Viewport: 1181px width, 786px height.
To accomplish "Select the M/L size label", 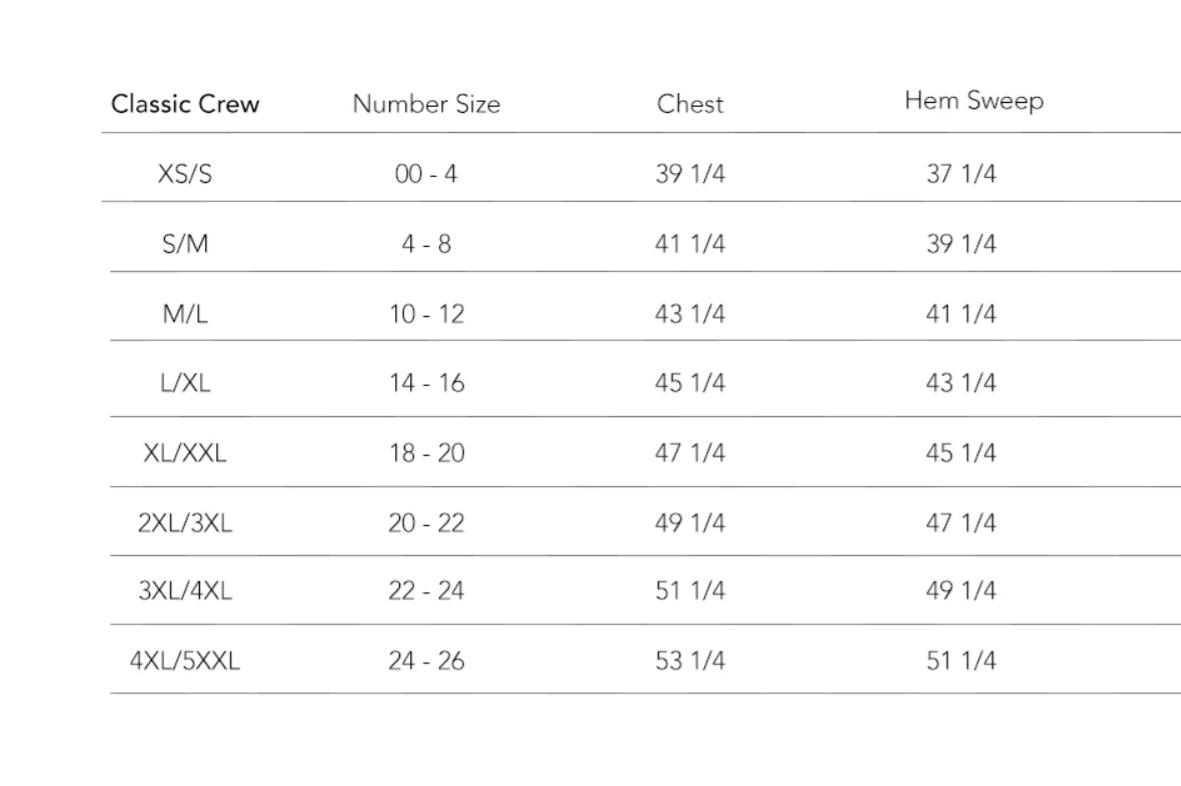I will pyautogui.click(x=185, y=313).
